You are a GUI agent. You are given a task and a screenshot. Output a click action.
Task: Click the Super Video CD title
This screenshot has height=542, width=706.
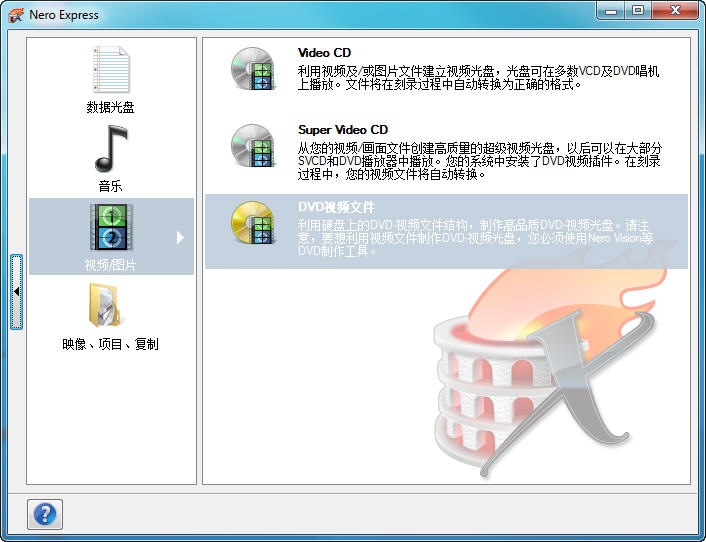[343, 130]
